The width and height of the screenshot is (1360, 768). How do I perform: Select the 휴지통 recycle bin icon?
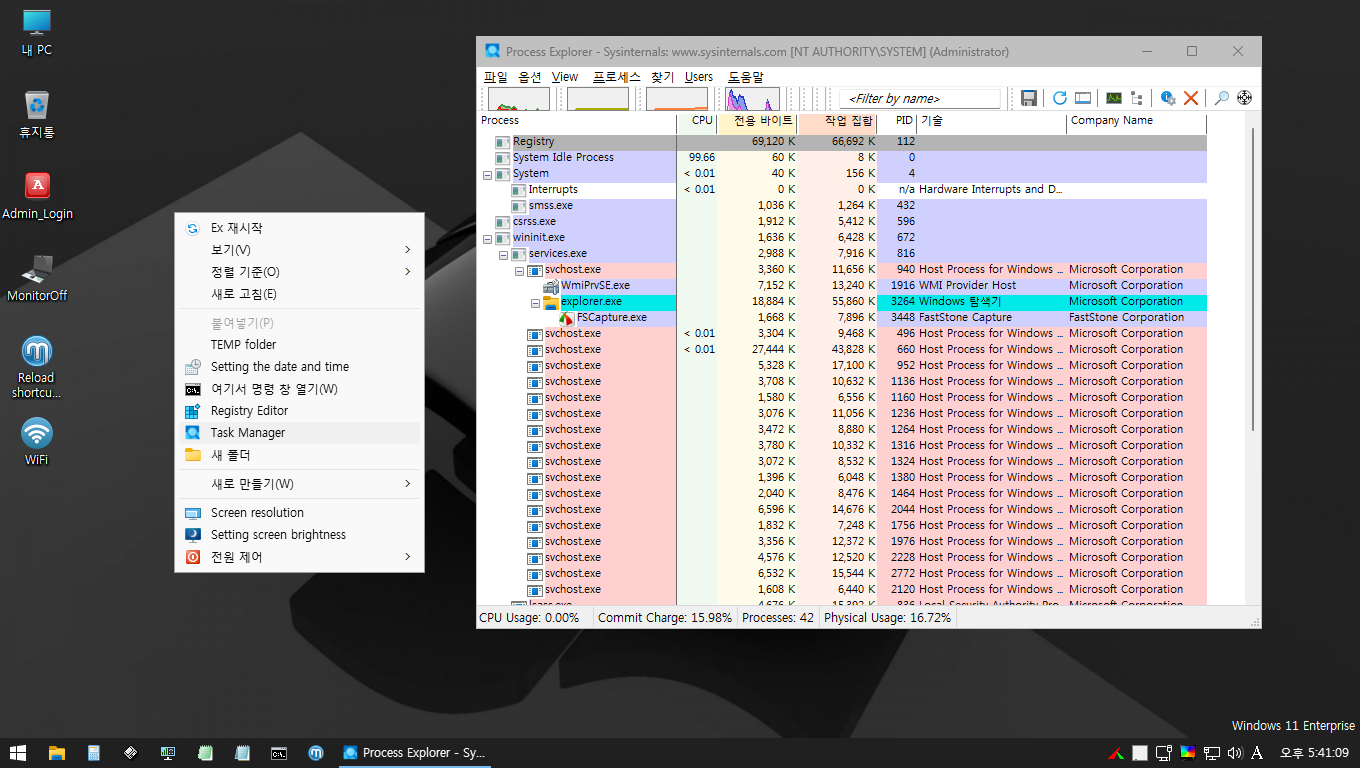click(37, 115)
